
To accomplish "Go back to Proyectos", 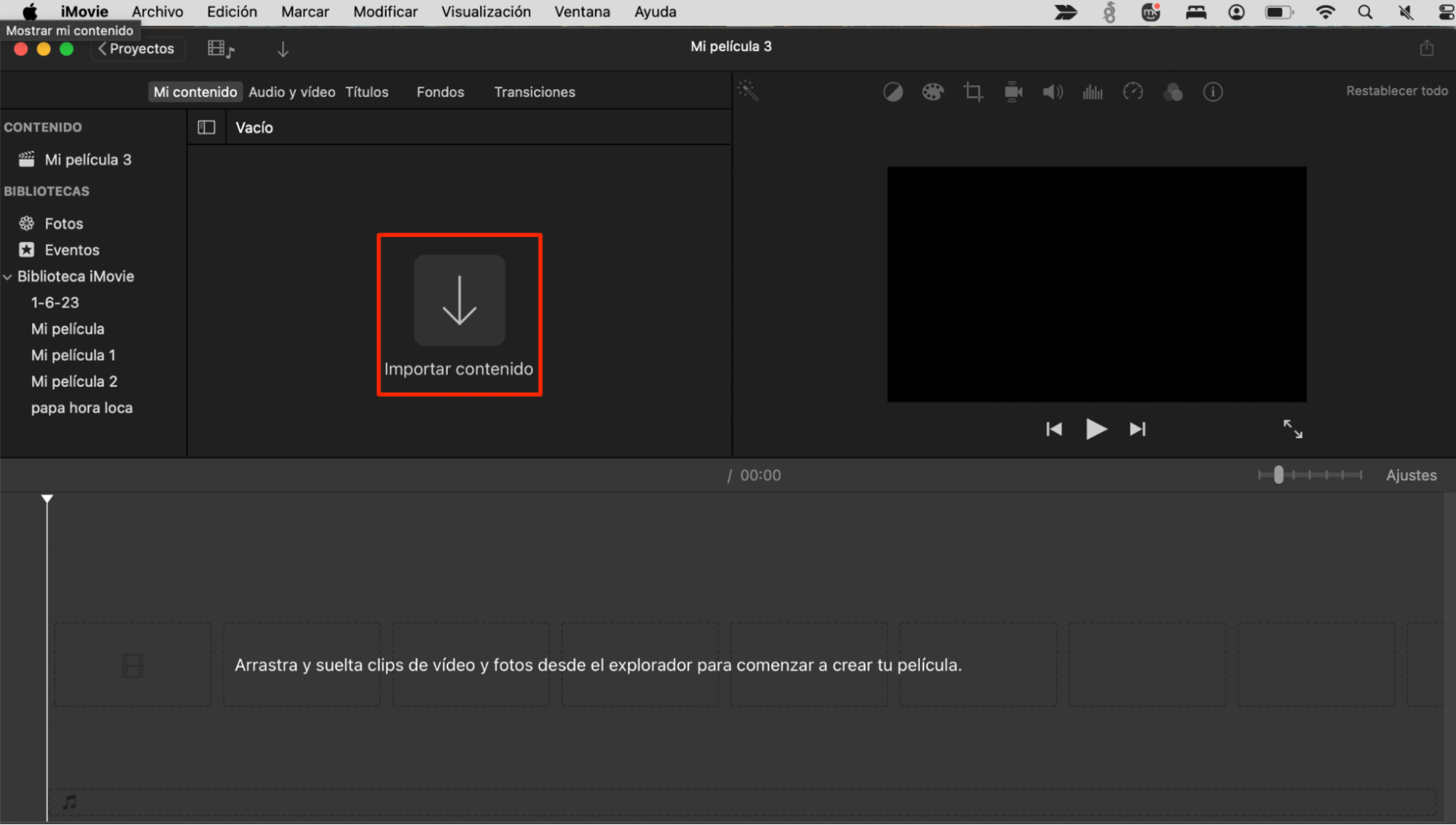I will click(x=136, y=49).
